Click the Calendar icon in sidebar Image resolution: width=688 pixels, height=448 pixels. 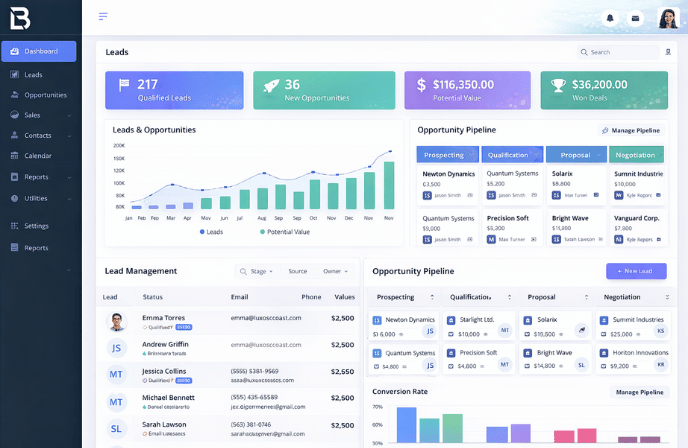[14, 156]
